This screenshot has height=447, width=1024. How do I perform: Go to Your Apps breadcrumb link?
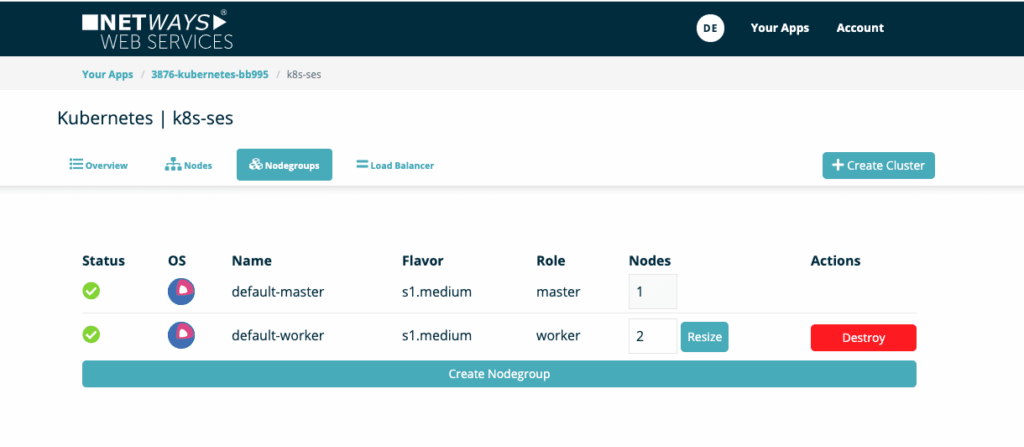coord(107,74)
